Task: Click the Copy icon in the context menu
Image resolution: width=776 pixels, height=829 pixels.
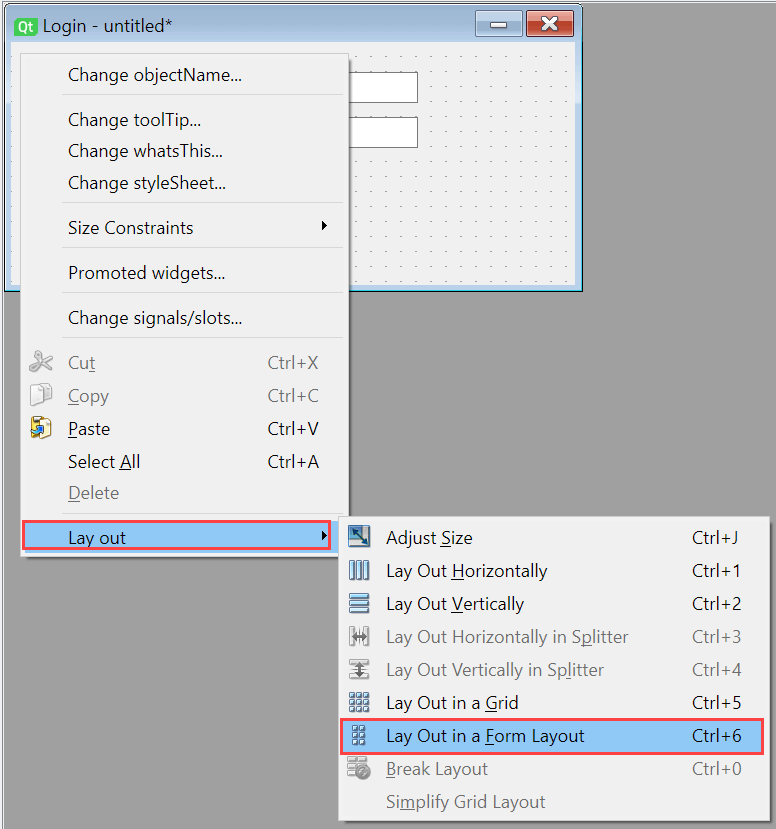Action: pyautogui.click(x=39, y=395)
